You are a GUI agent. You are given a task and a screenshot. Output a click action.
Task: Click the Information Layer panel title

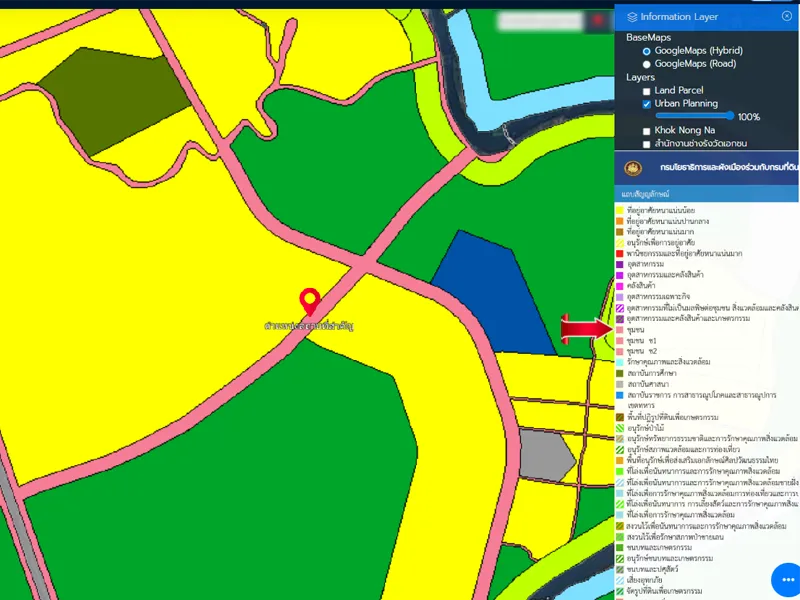(679, 17)
